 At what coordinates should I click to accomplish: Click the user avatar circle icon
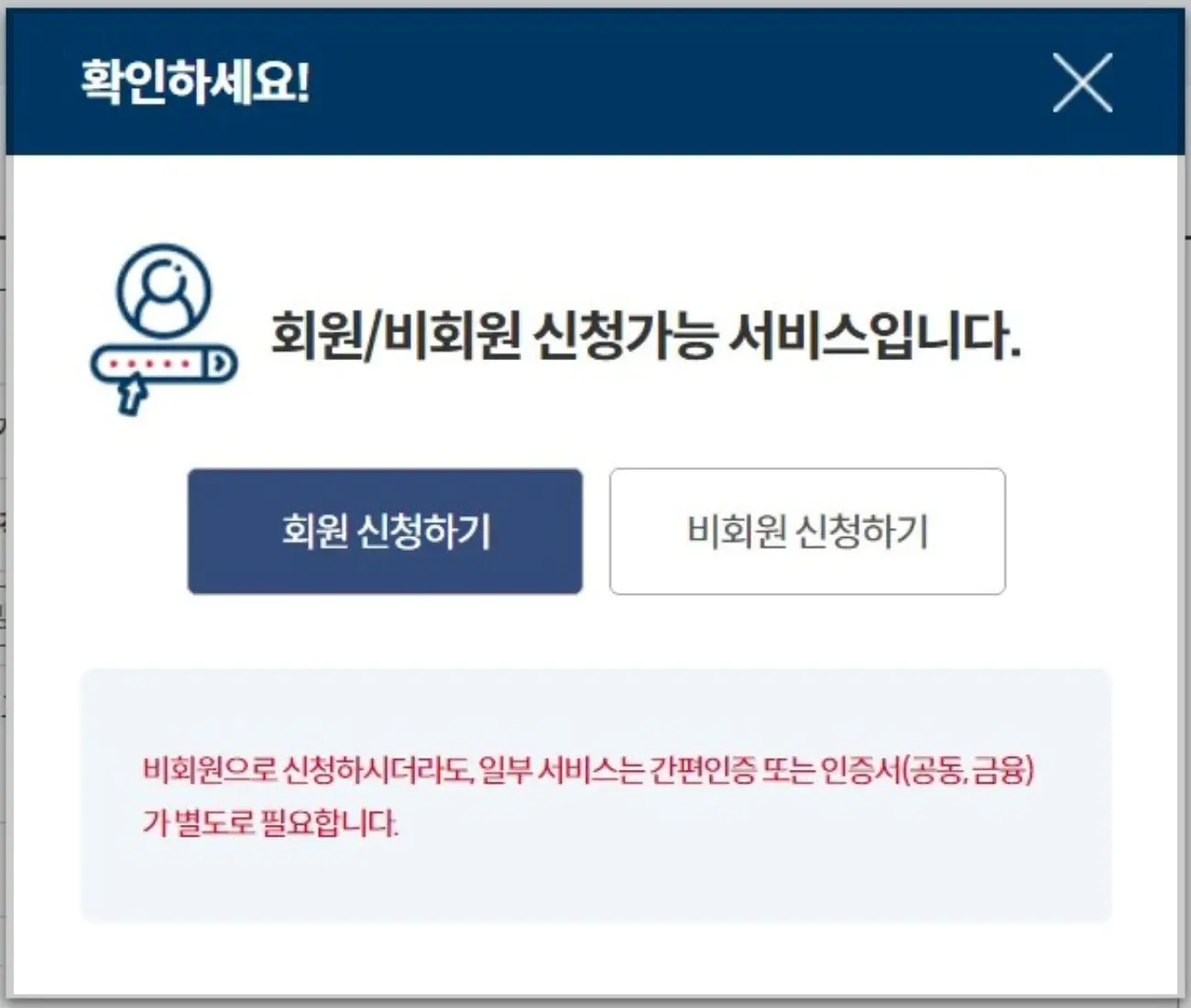pyautogui.click(x=164, y=290)
